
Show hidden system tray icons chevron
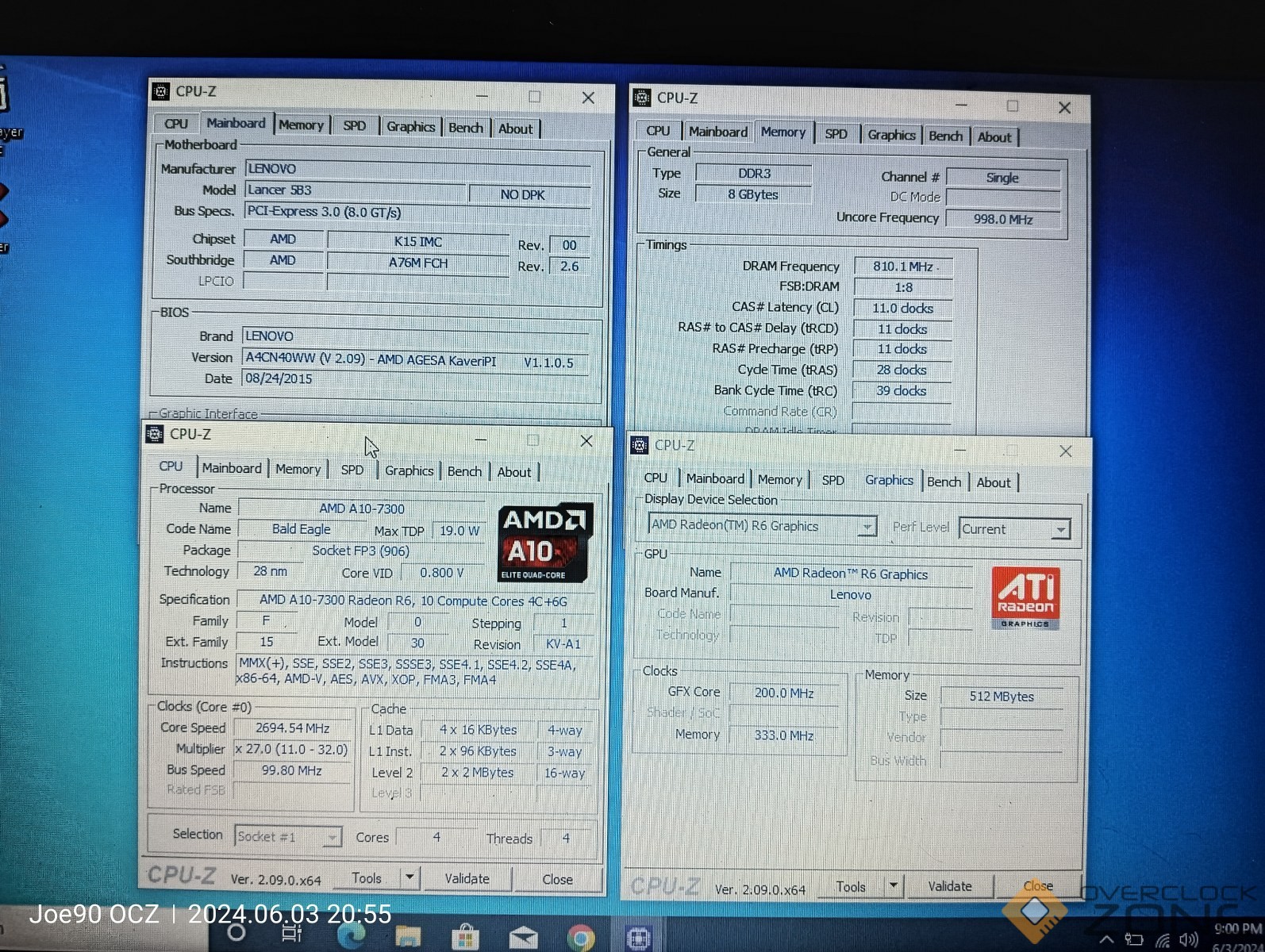[1106, 940]
